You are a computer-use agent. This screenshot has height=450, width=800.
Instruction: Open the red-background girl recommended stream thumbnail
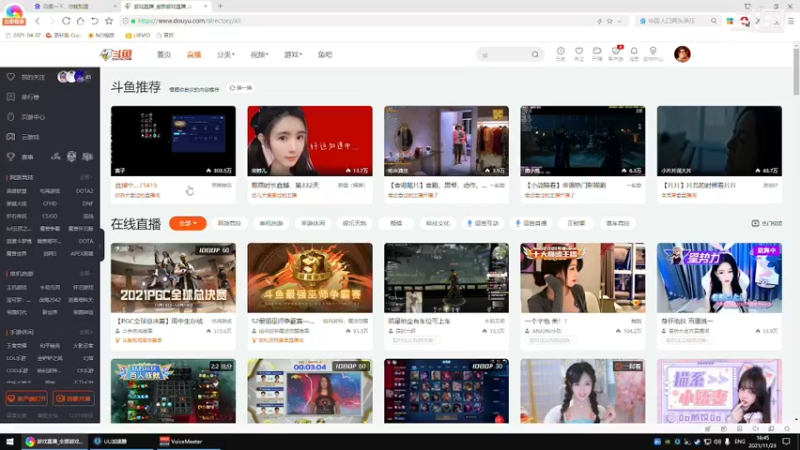tap(310, 141)
